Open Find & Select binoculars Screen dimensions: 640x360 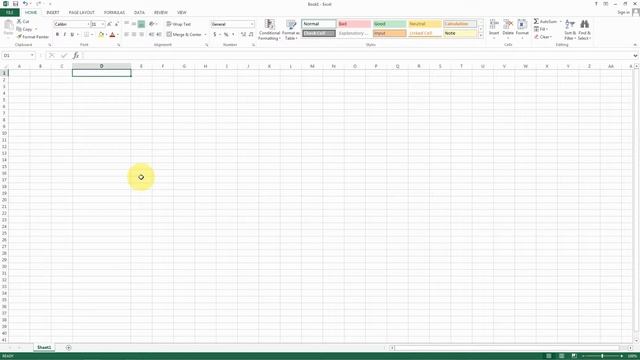coord(584,29)
